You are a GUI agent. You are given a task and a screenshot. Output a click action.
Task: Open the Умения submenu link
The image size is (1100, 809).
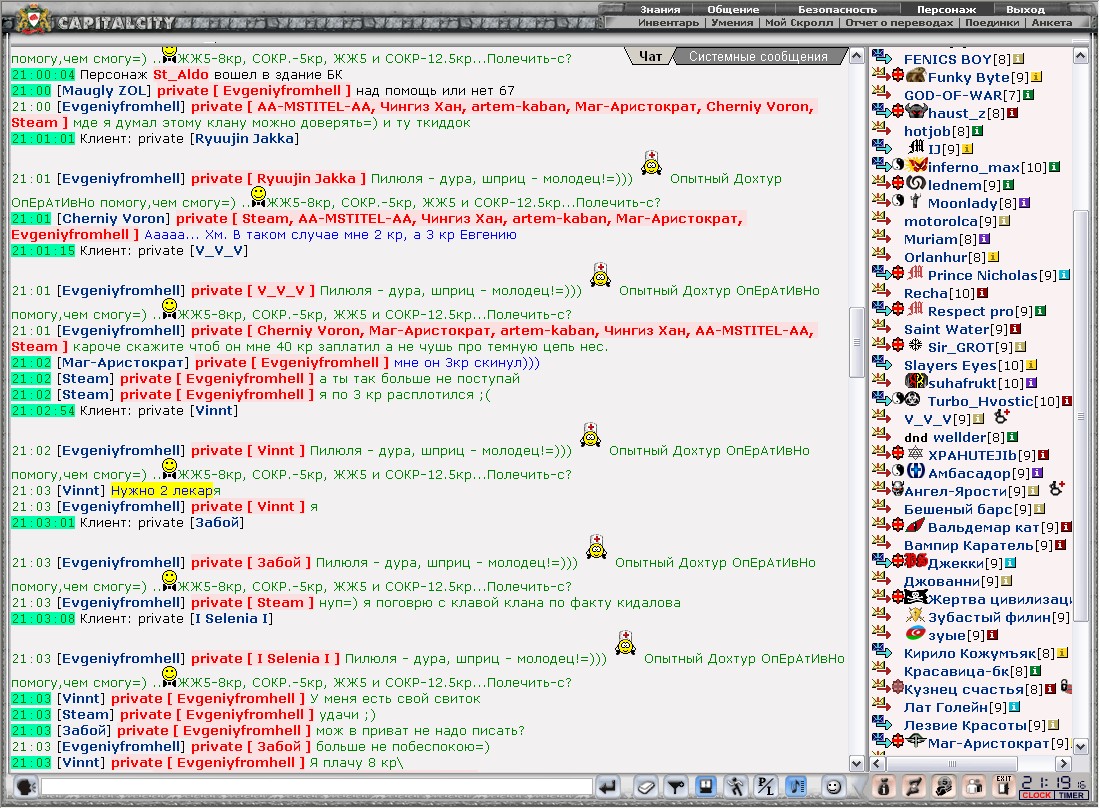pyautogui.click(x=732, y=22)
